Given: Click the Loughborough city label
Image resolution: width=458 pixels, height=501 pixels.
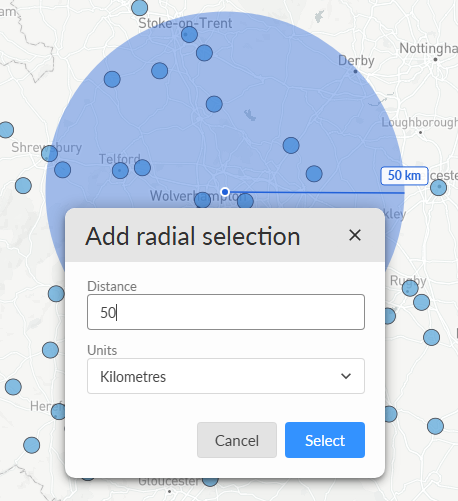Looking at the screenshot, I should coord(419,122).
